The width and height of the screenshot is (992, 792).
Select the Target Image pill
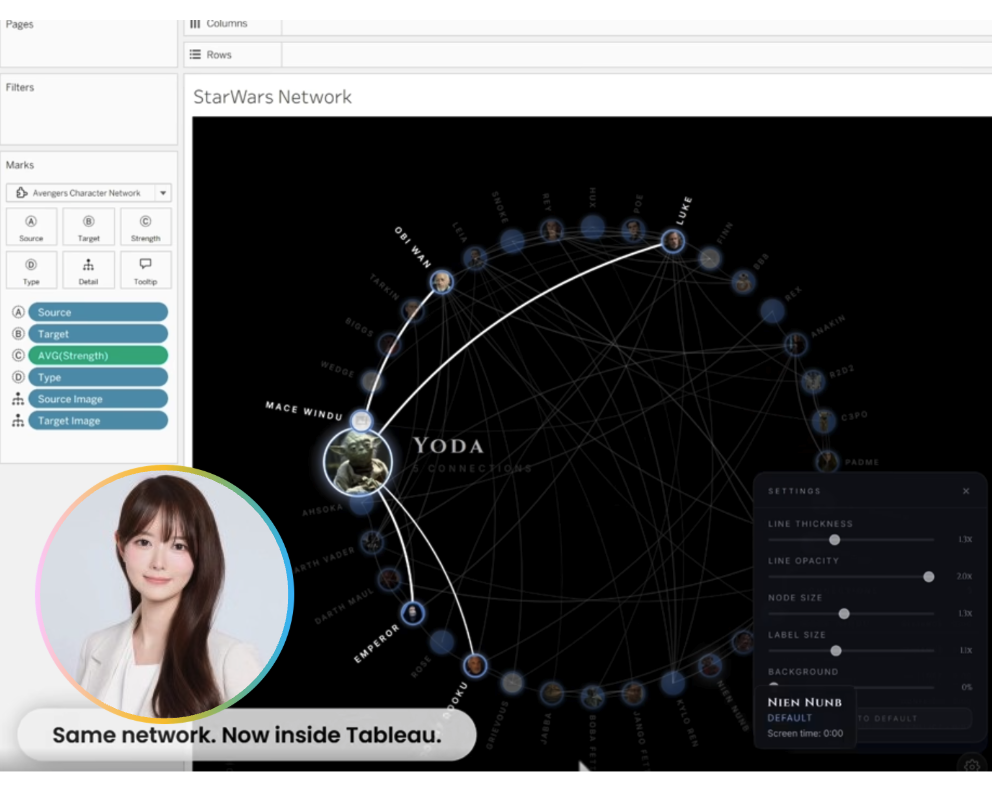(x=98, y=421)
